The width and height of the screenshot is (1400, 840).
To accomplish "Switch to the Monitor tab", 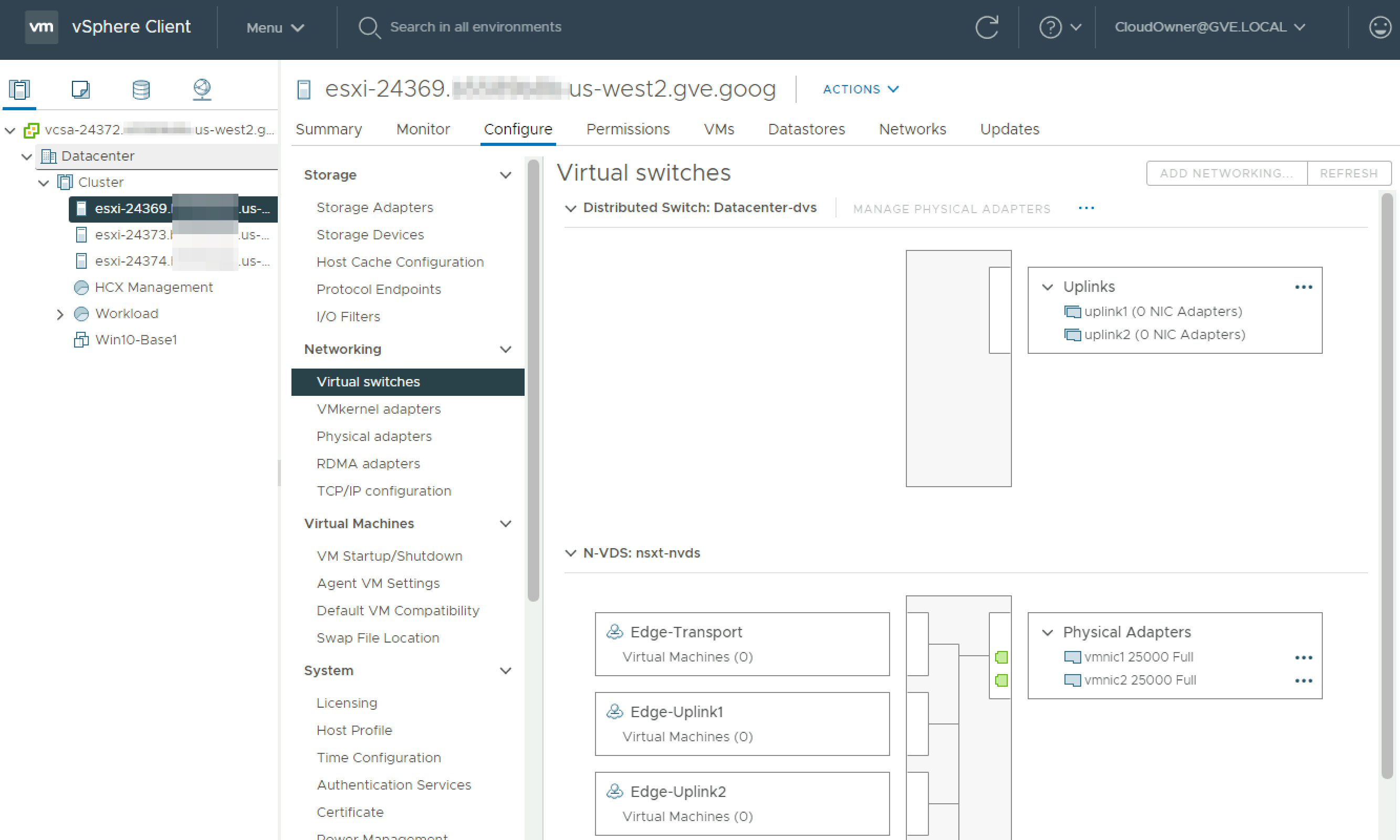I will (x=423, y=129).
